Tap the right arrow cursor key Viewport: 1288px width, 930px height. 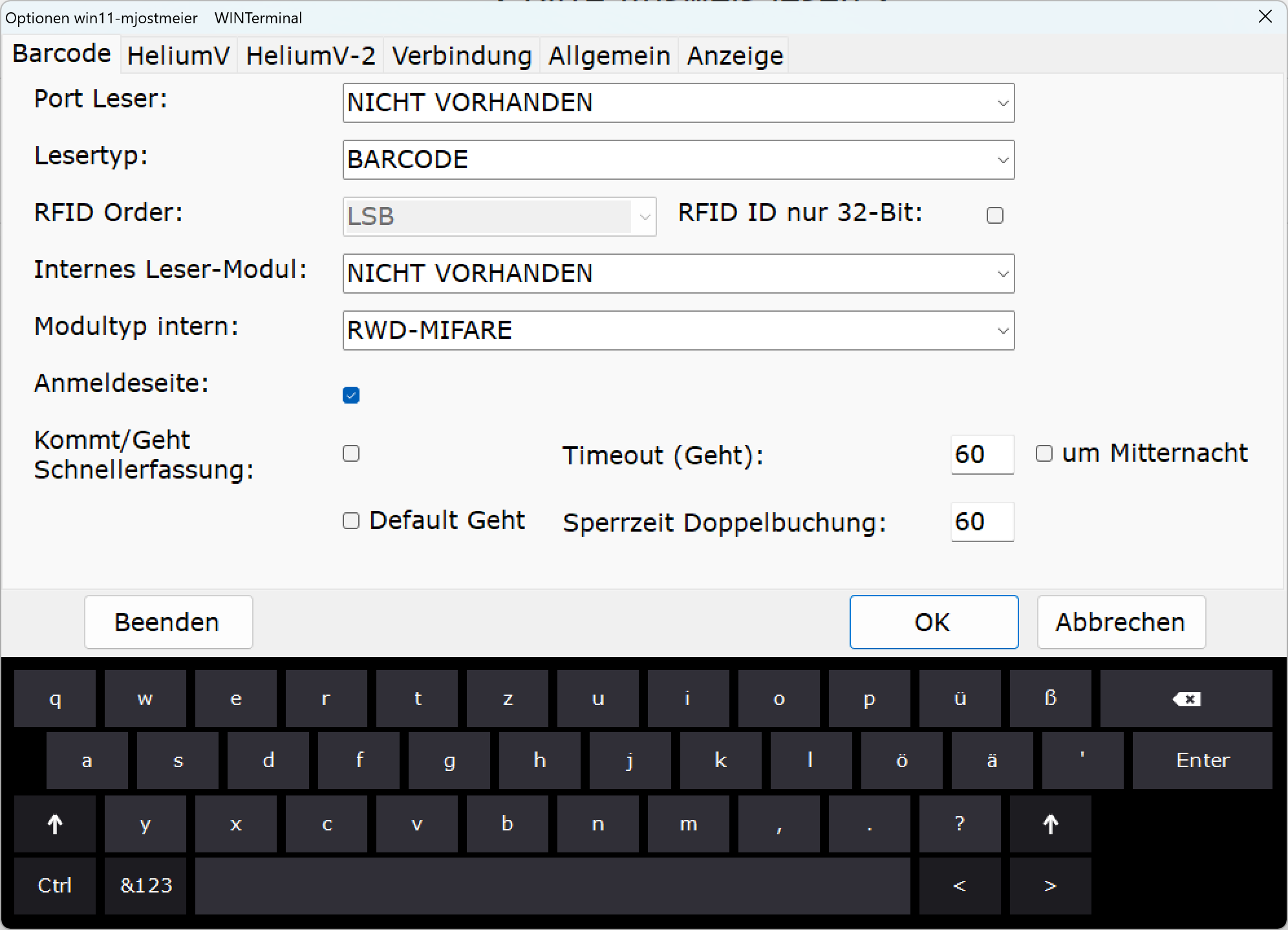[x=1050, y=885]
